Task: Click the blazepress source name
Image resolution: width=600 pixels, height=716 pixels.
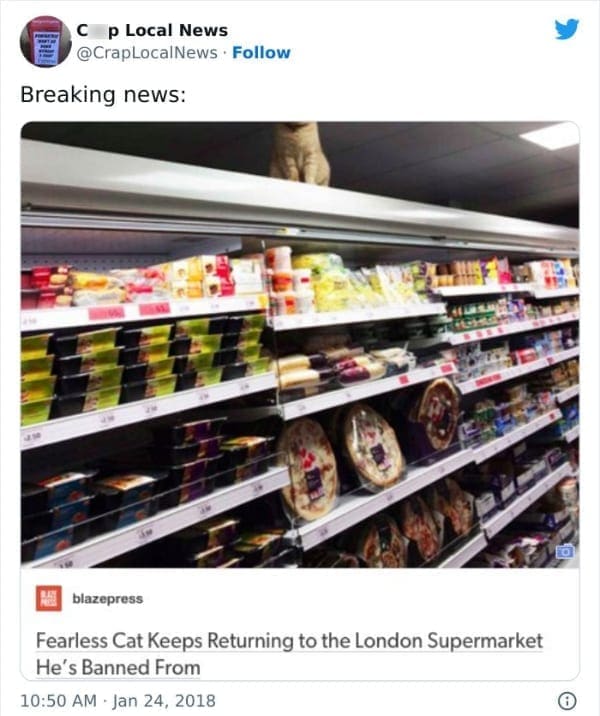Action: click(x=108, y=598)
